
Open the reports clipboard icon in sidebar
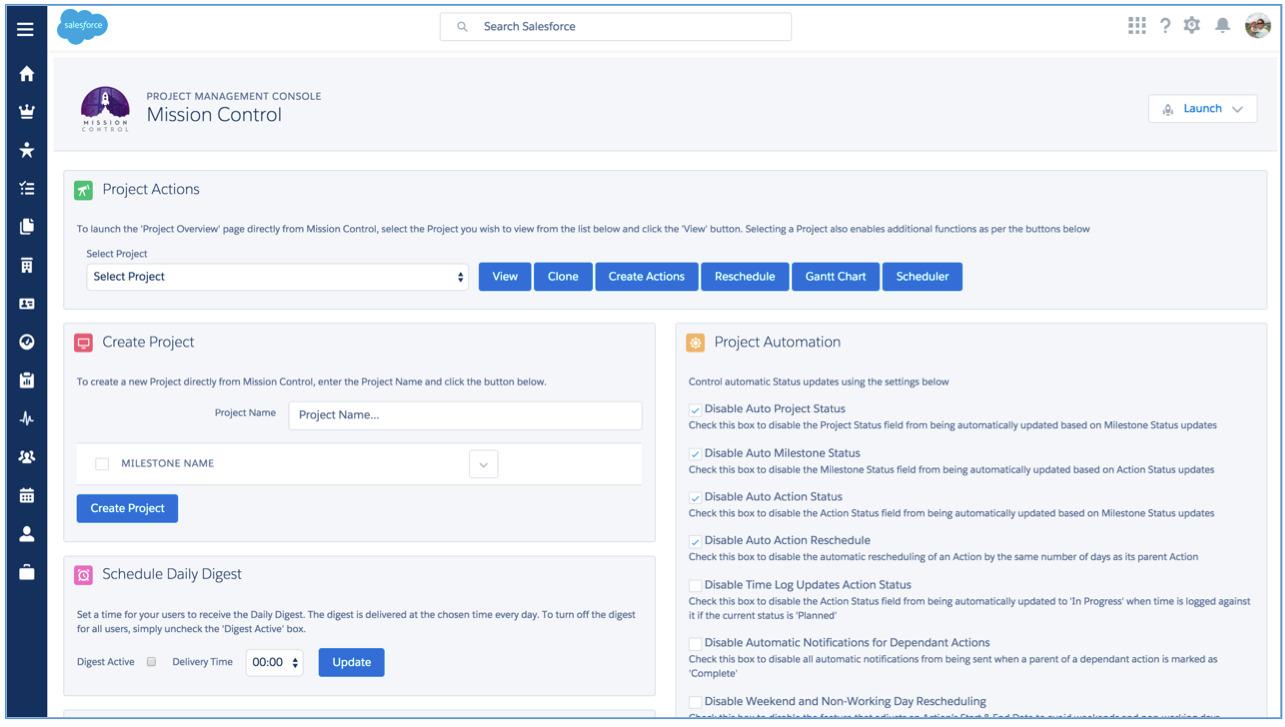(x=26, y=380)
